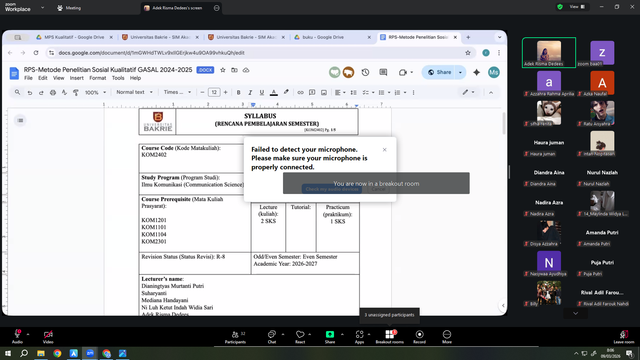This screenshot has height=360, width=640.
Task: Increase font size plus button
Action: (225, 93)
